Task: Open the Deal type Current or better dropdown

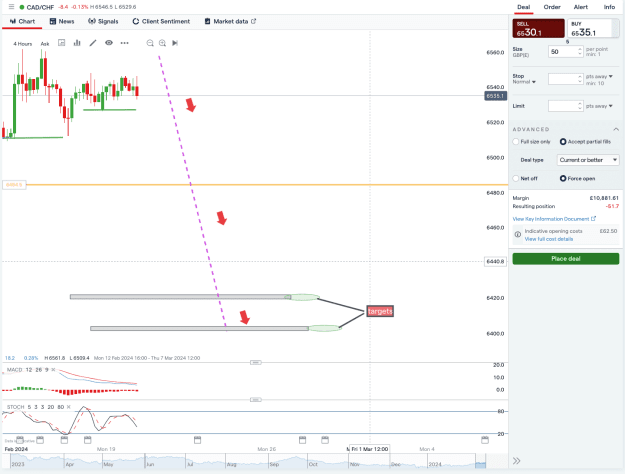Action: point(588,160)
